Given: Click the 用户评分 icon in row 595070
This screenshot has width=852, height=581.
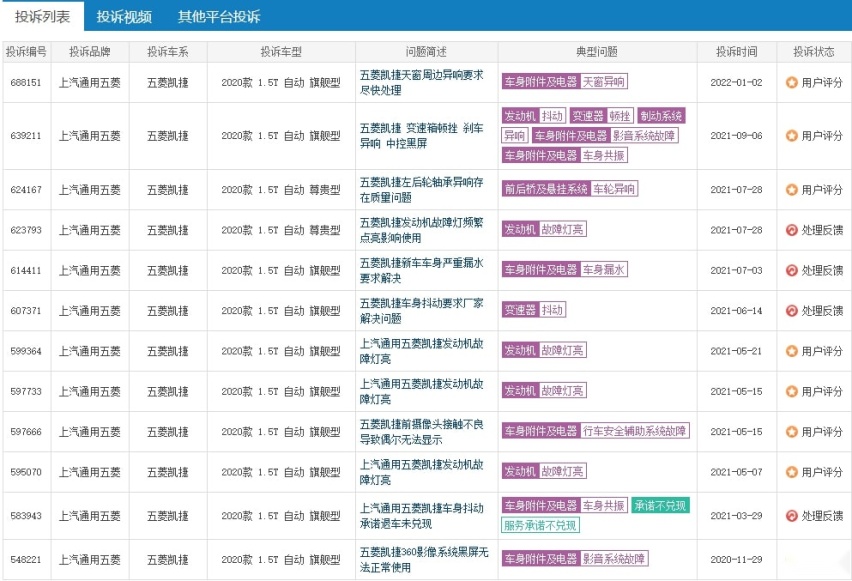Looking at the screenshot, I should 792,472.
